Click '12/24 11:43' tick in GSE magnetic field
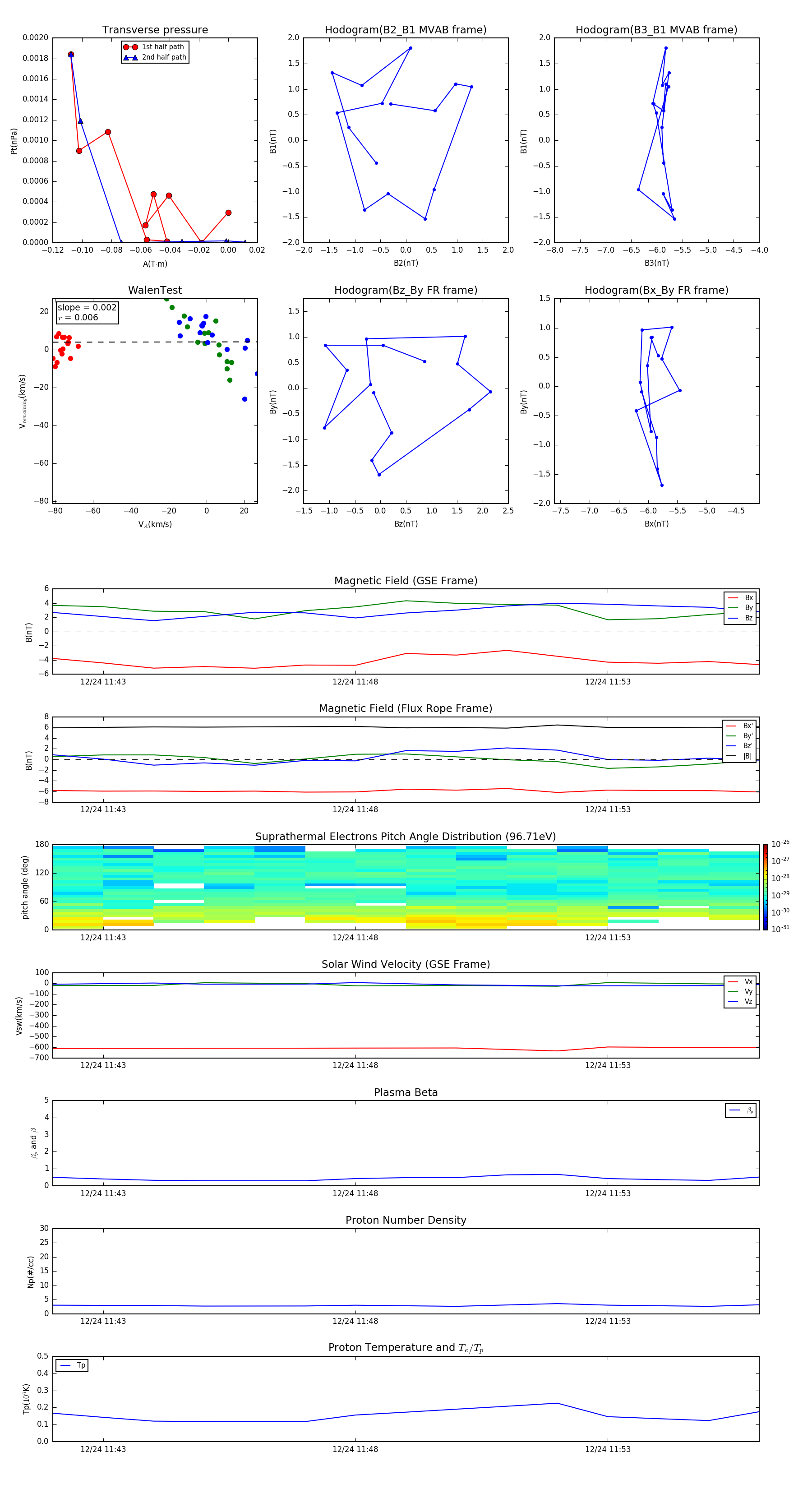This screenshot has width=812, height=1489. (x=103, y=682)
